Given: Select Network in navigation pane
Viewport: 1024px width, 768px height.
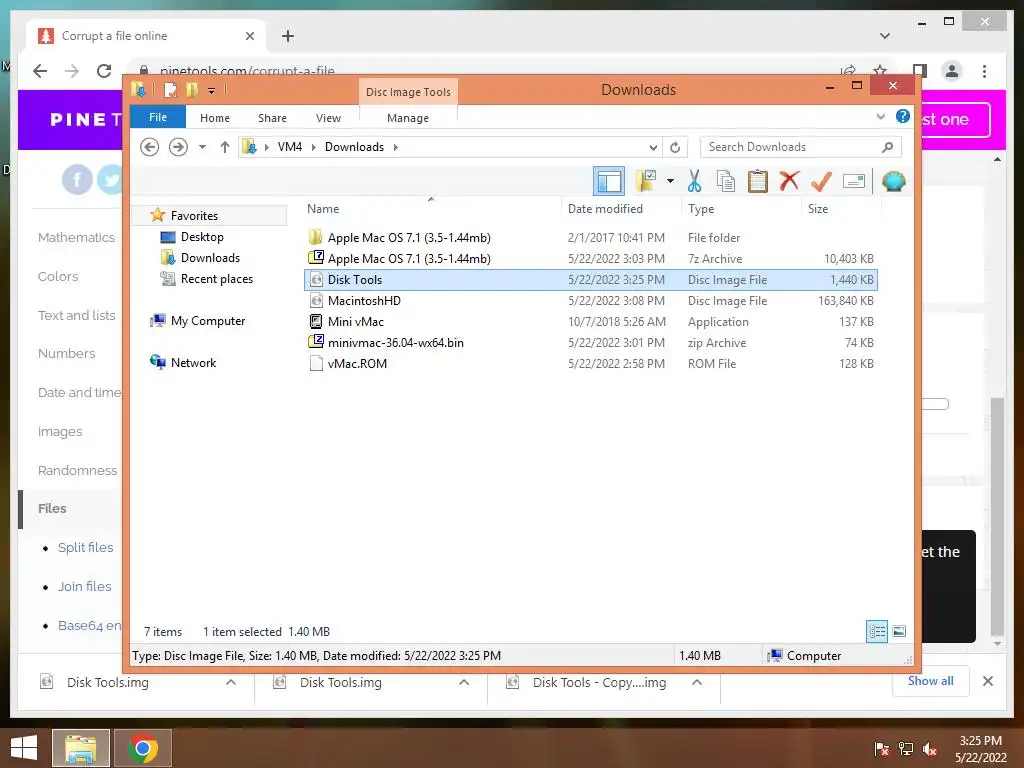Looking at the screenshot, I should pos(193,362).
